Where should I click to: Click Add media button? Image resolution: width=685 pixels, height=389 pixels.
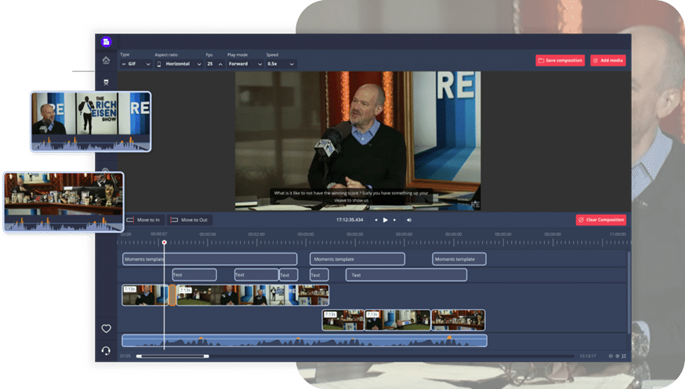[x=608, y=60]
